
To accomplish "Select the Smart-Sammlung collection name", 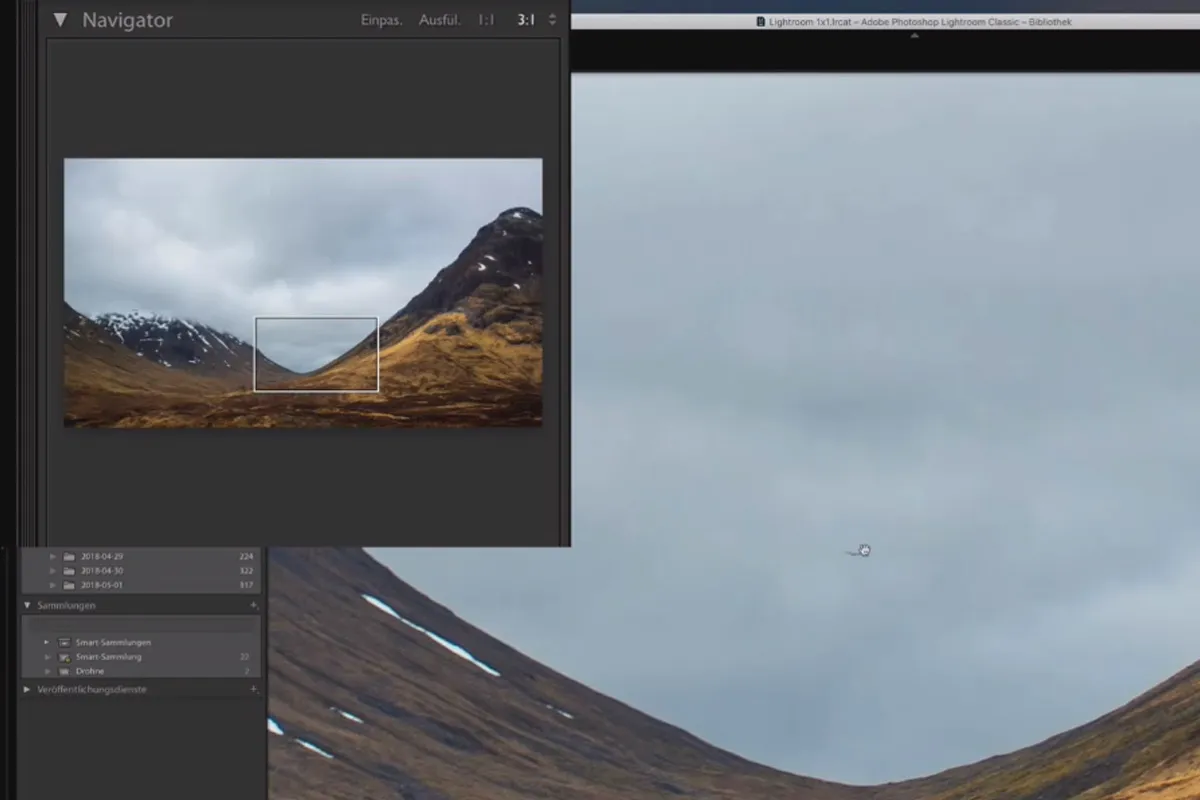I will [x=109, y=657].
